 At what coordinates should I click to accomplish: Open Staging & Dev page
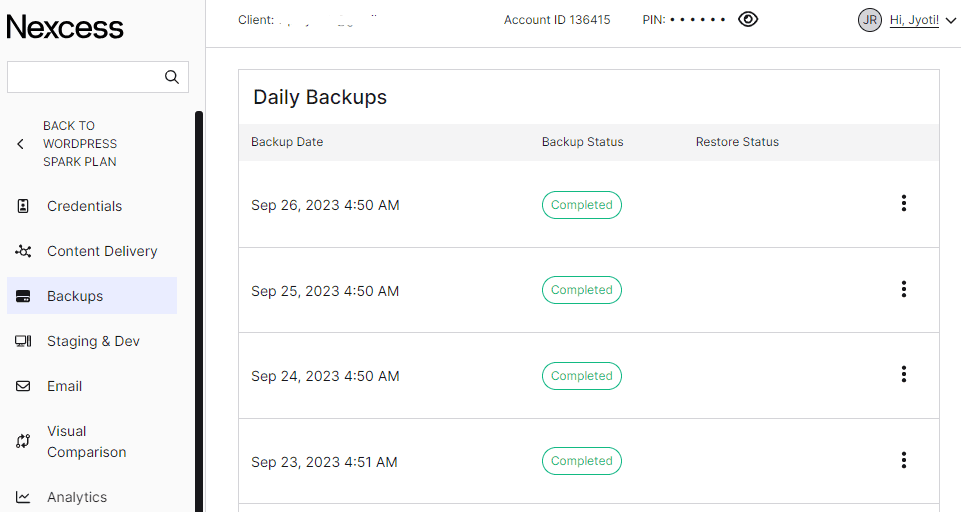tap(93, 341)
